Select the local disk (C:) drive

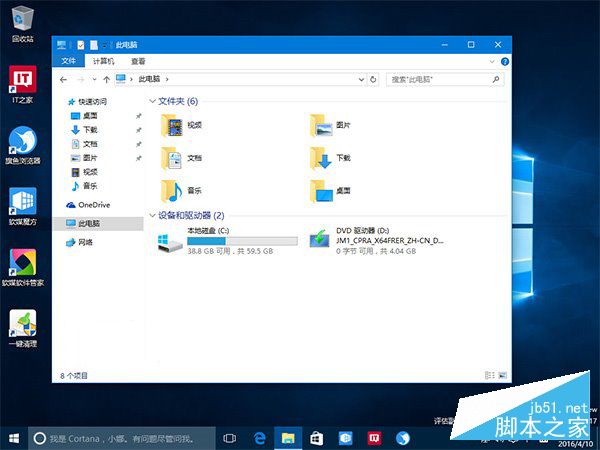(x=228, y=241)
